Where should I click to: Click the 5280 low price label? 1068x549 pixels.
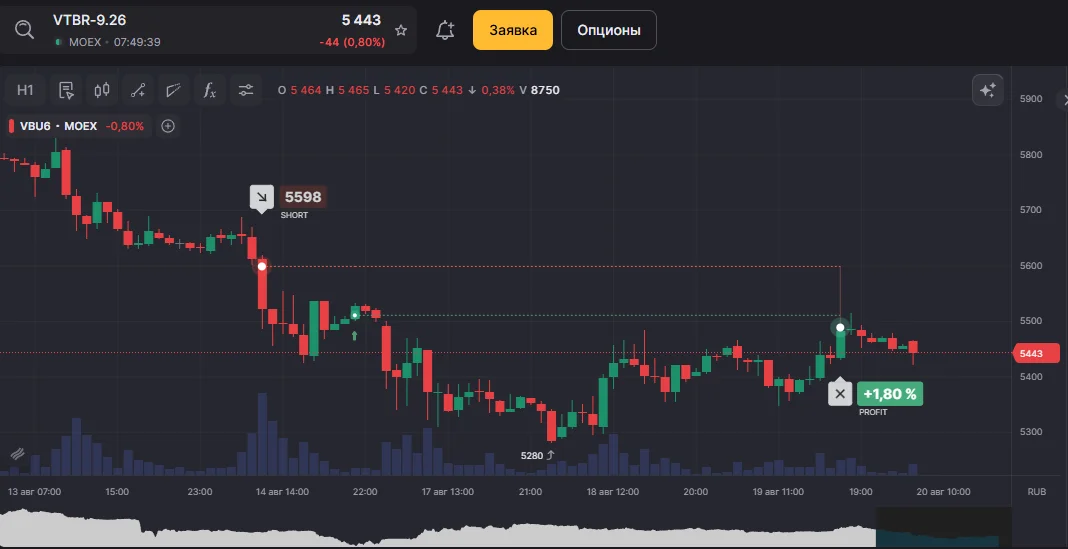click(x=532, y=456)
